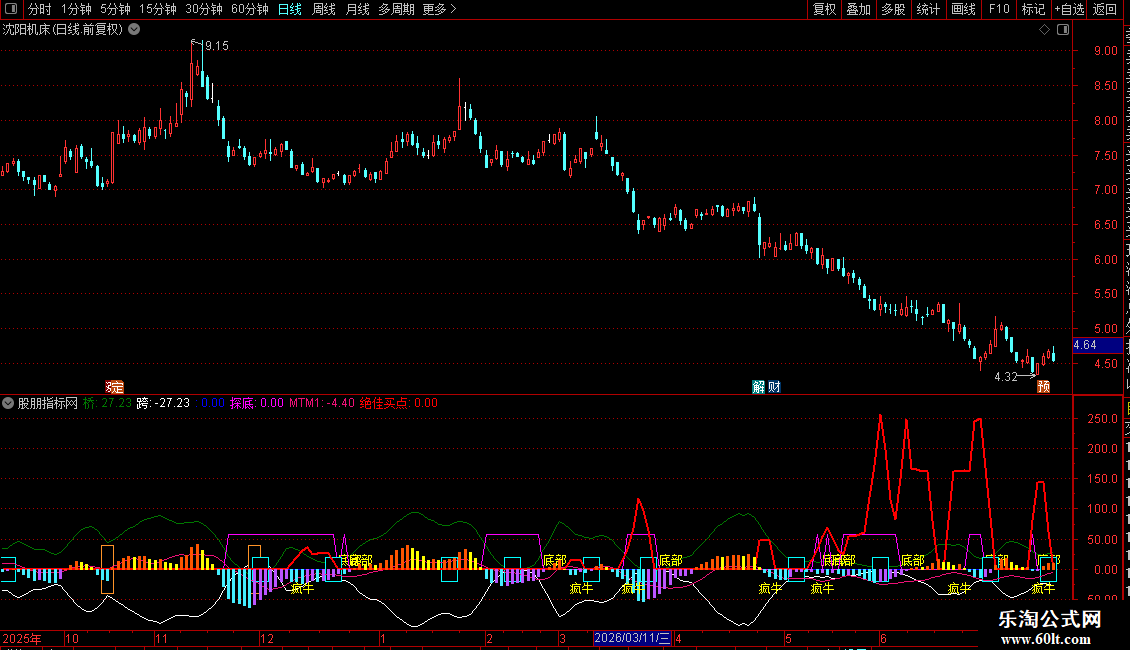Click the 绝佳买点: 0.00 indicator value
This screenshot has width=1130, height=650.
pos(399,404)
